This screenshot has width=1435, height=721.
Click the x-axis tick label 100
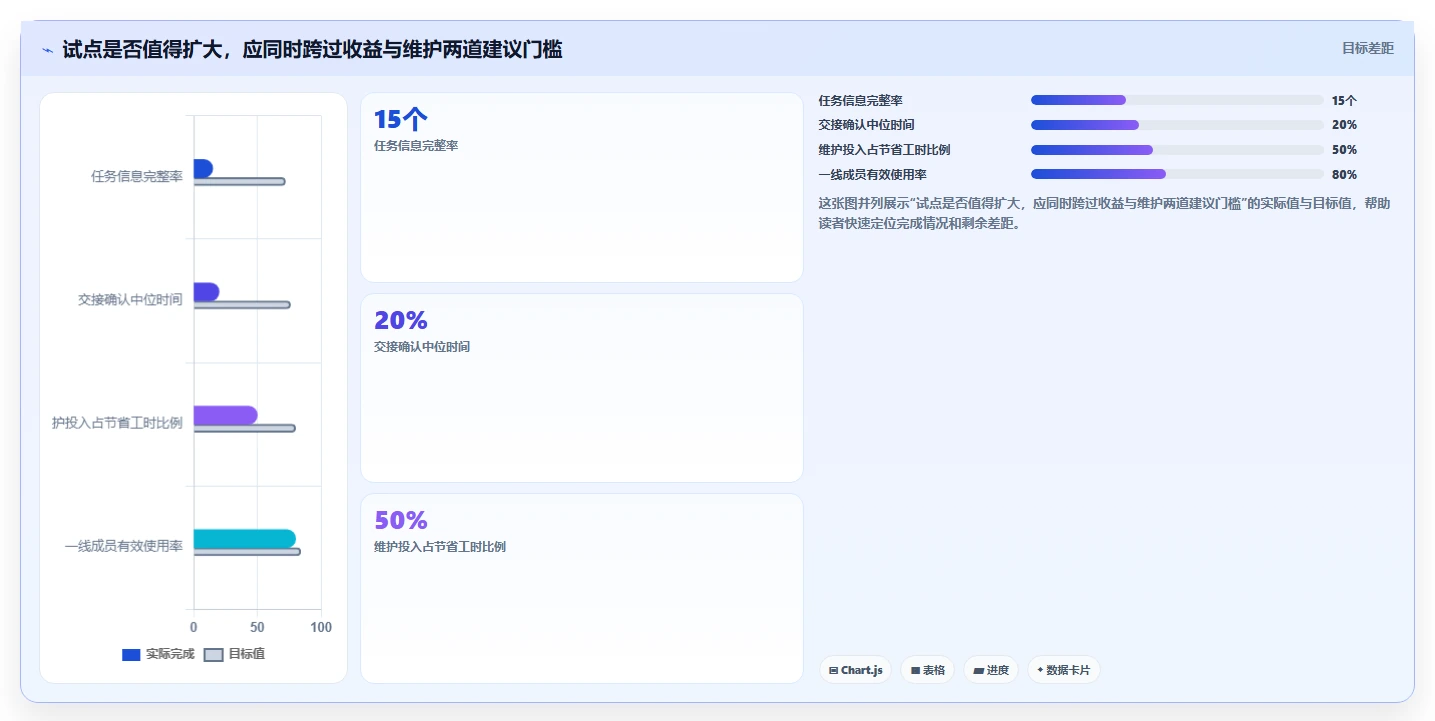tap(321, 627)
